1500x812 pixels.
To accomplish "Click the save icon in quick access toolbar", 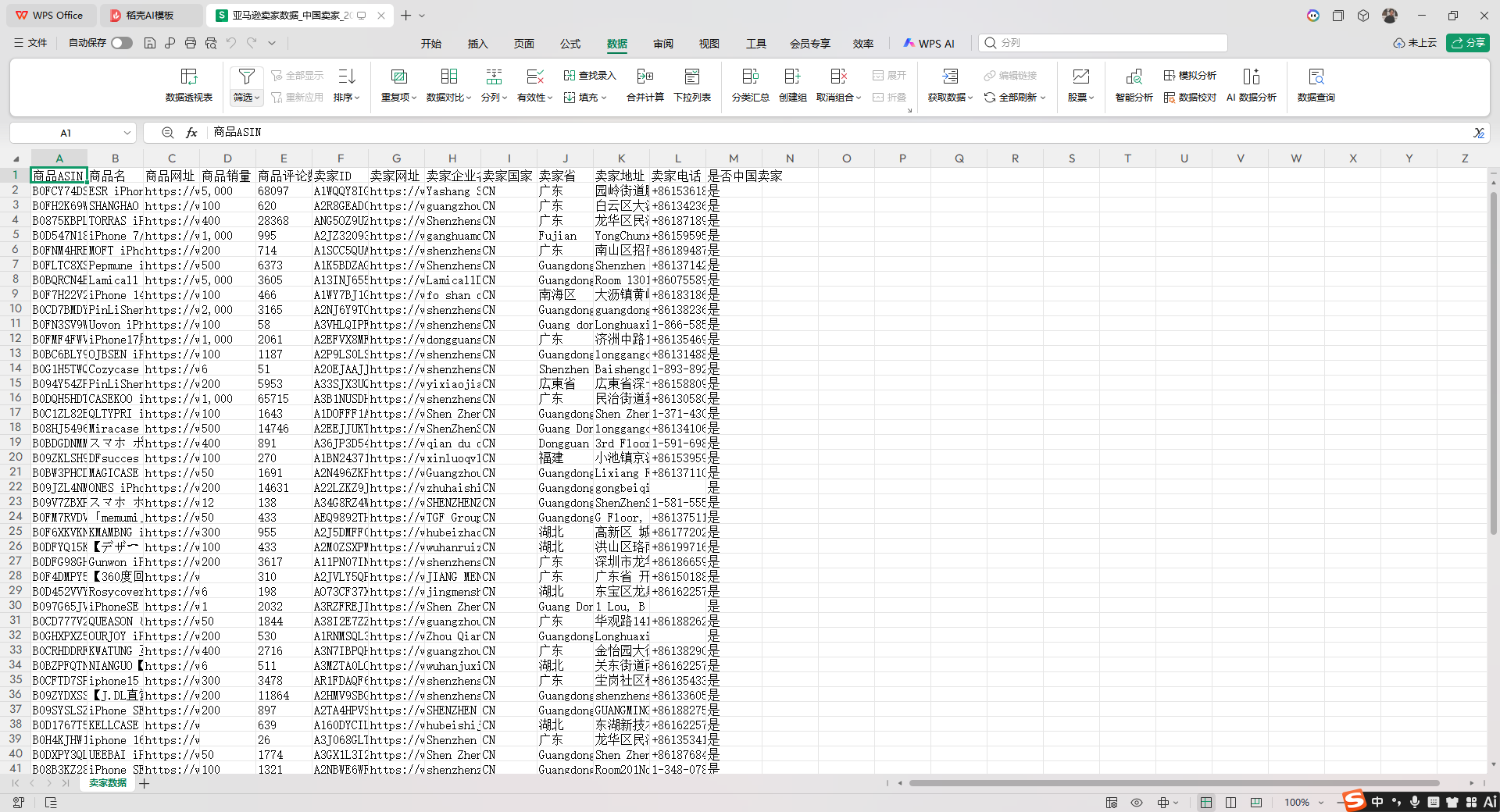I will (150, 43).
